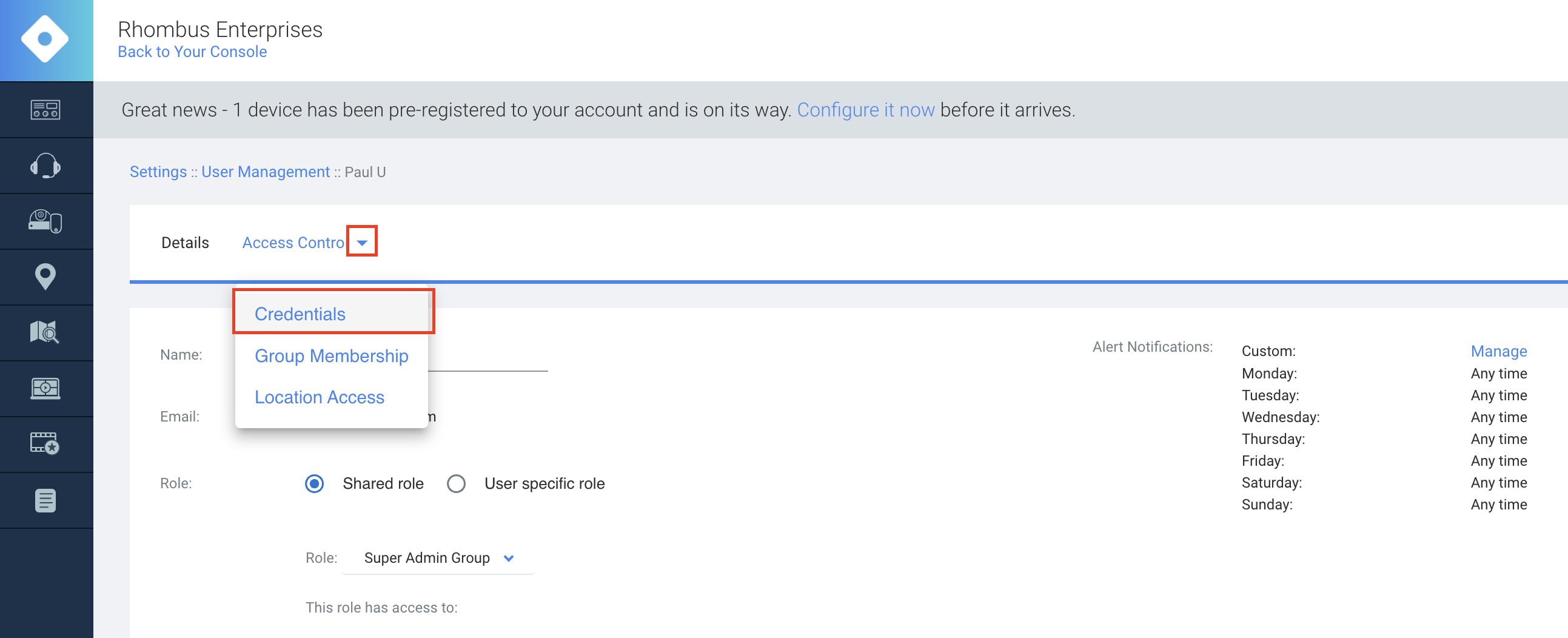Open the document reports sidebar icon
1568x638 pixels.
point(45,500)
